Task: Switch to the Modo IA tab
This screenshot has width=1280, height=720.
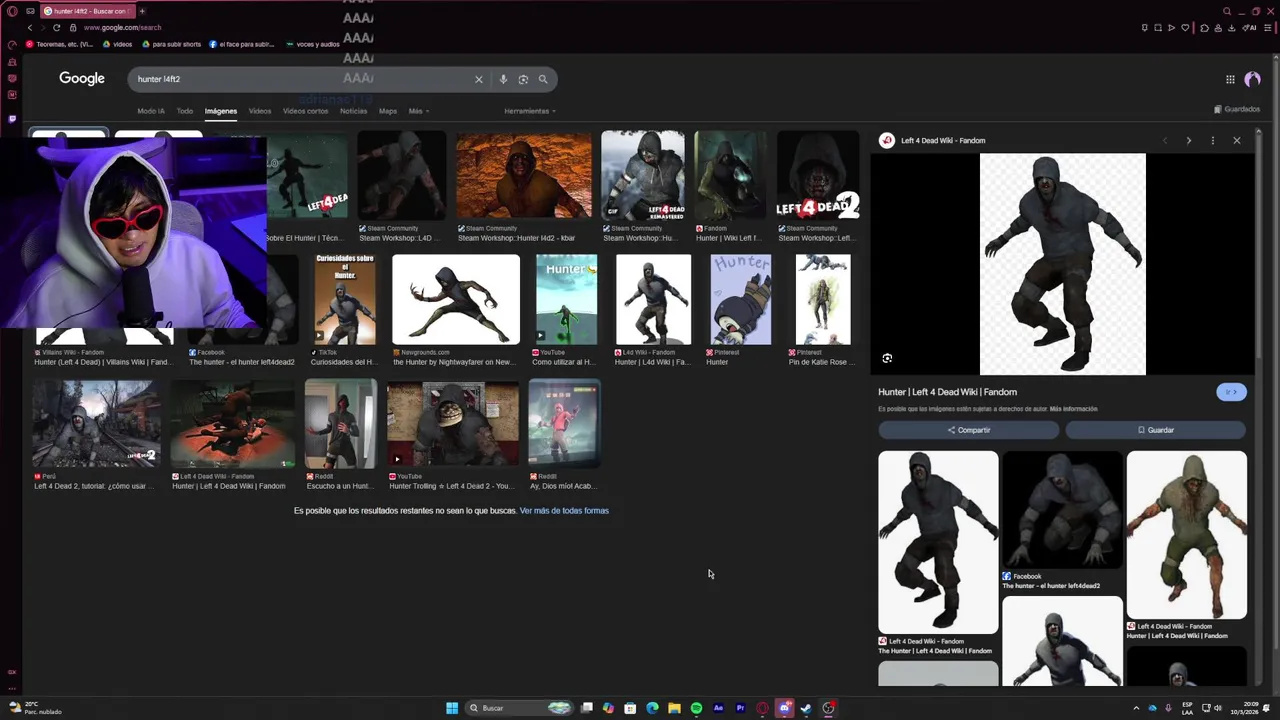Action: 151,111
